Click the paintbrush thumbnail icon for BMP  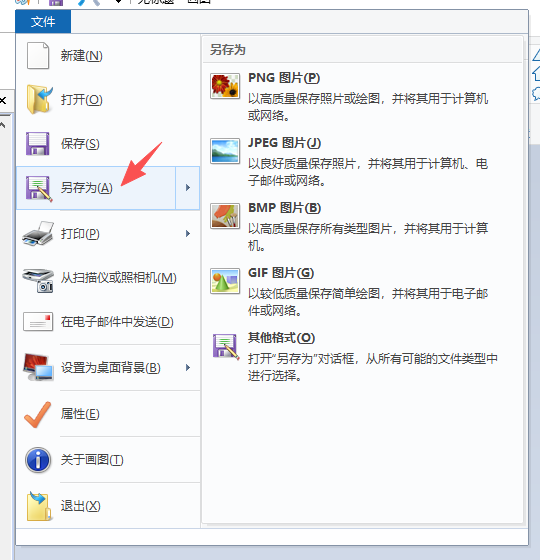click(x=225, y=216)
